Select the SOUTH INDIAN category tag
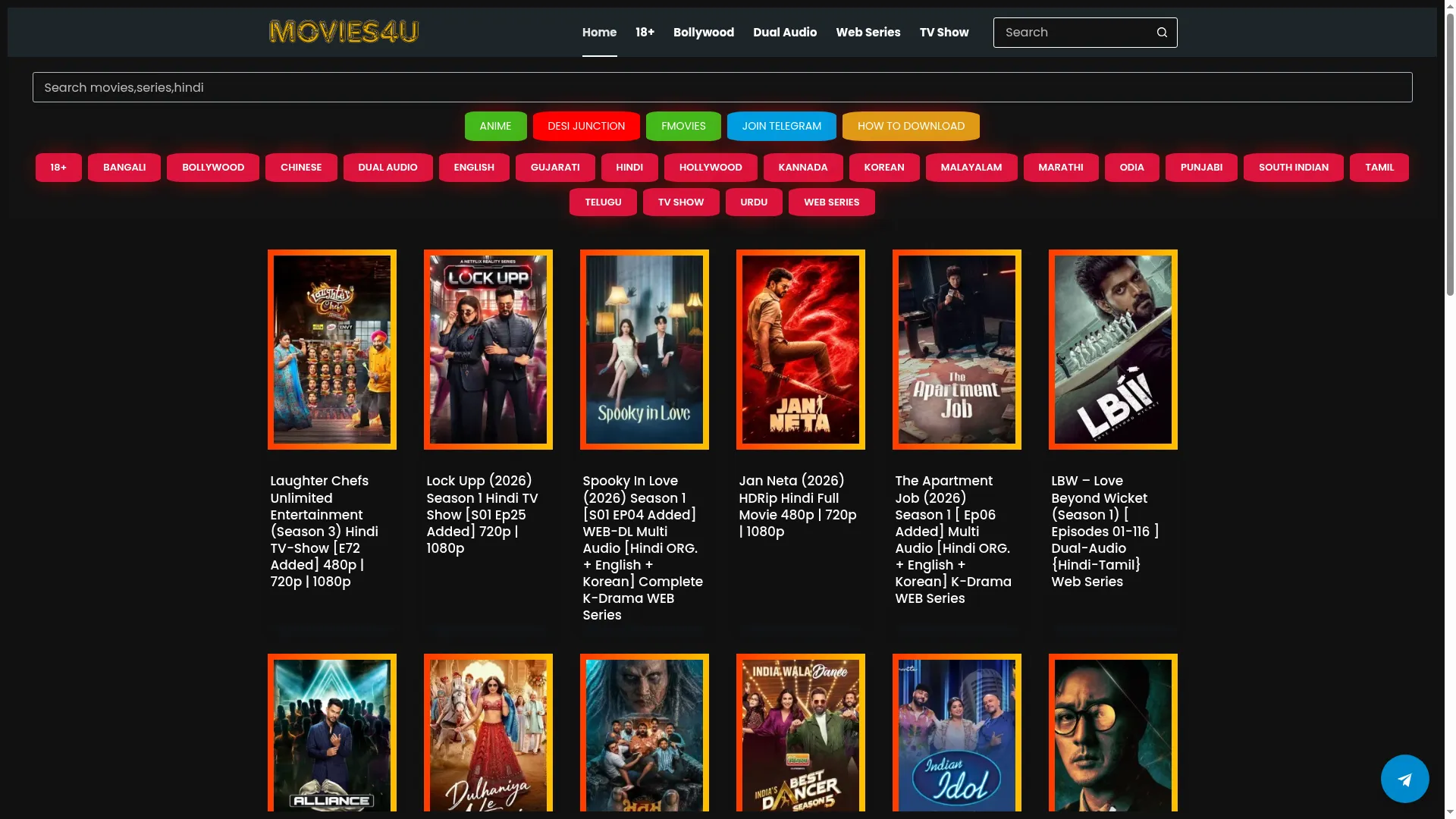 point(1294,168)
